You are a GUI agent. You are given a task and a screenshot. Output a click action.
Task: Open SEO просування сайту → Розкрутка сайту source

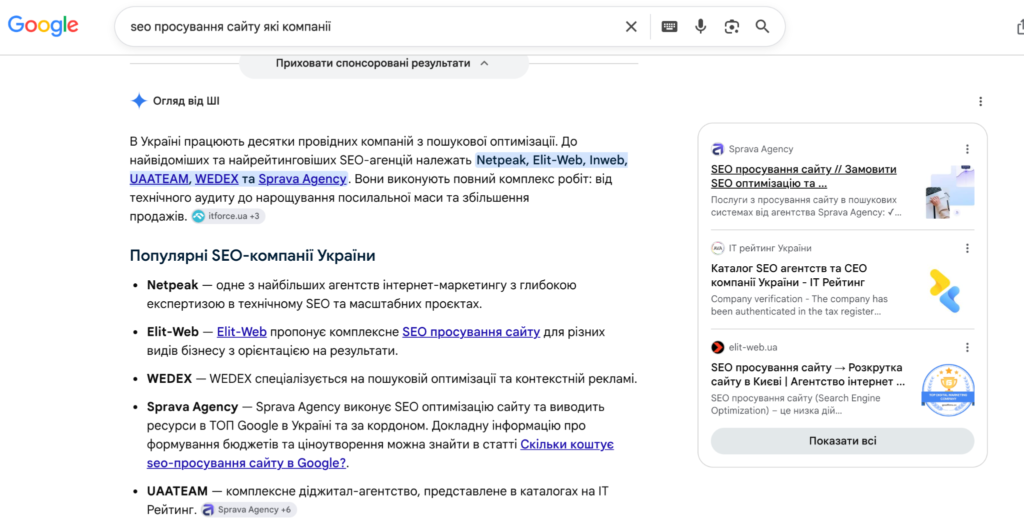click(807, 374)
